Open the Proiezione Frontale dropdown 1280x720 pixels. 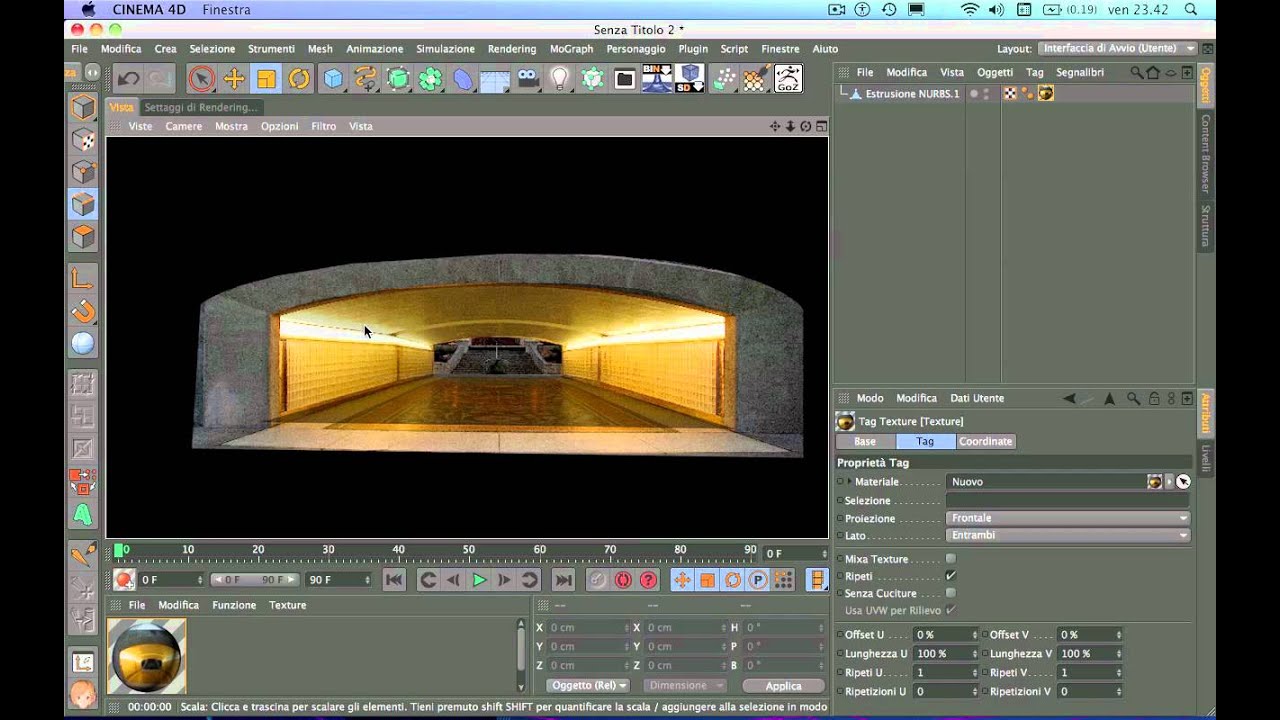coord(1068,518)
